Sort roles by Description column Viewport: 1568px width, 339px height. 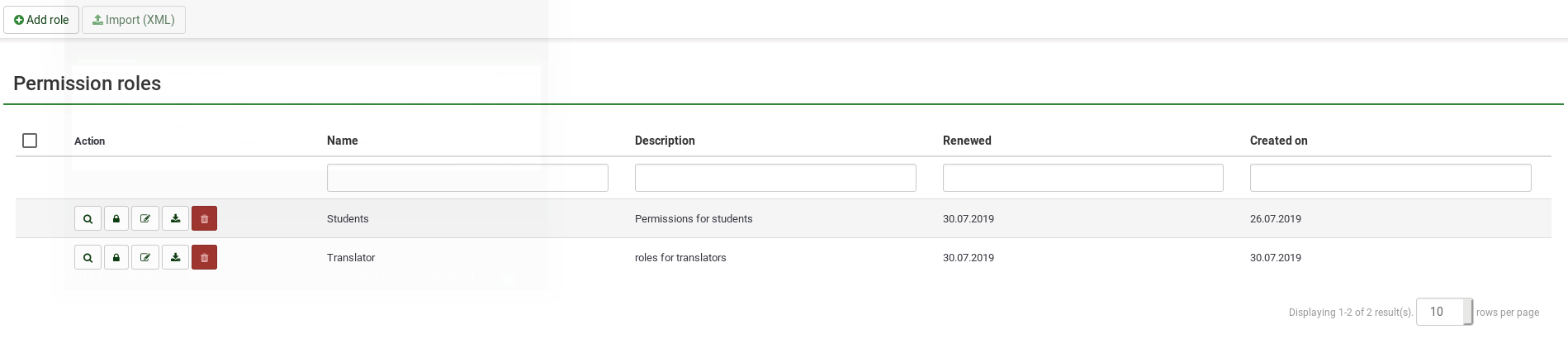[665, 141]
